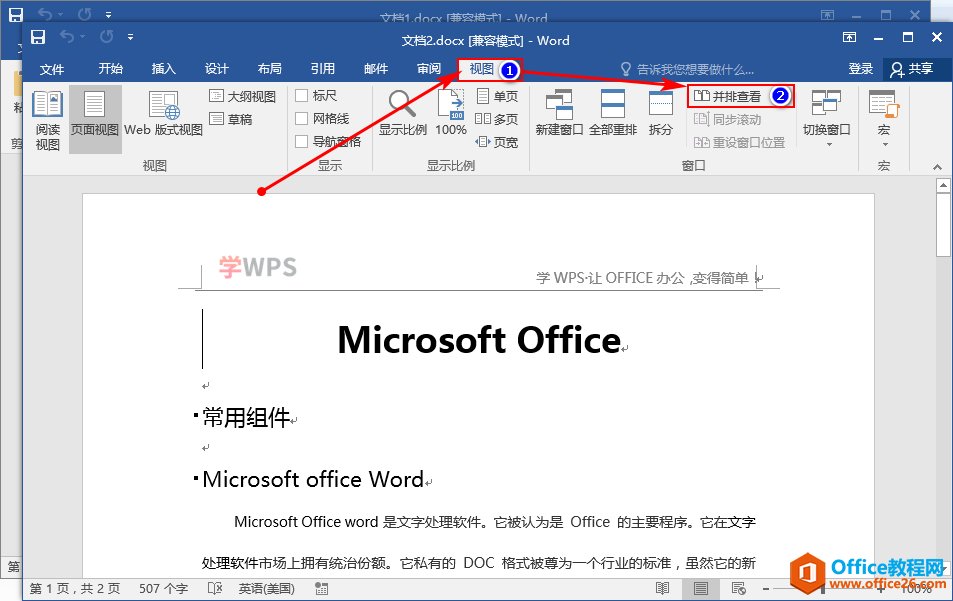Image resolution: width=953 pixels, height=601 pixels.
Task: Click the disabled 重设窗口位置 button
Action: (740, 142)
